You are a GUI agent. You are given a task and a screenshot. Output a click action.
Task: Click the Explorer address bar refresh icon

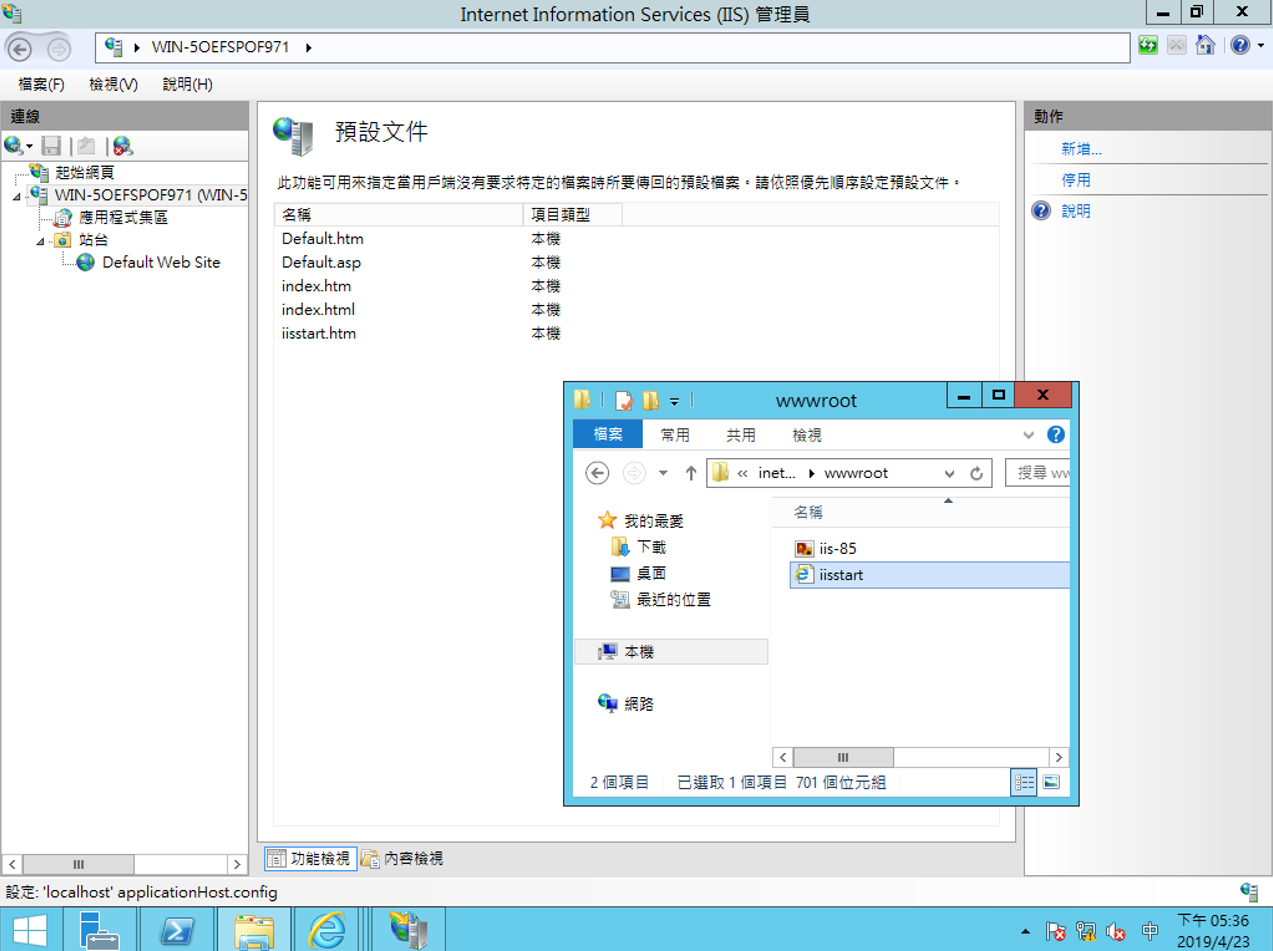pos(976,473)
